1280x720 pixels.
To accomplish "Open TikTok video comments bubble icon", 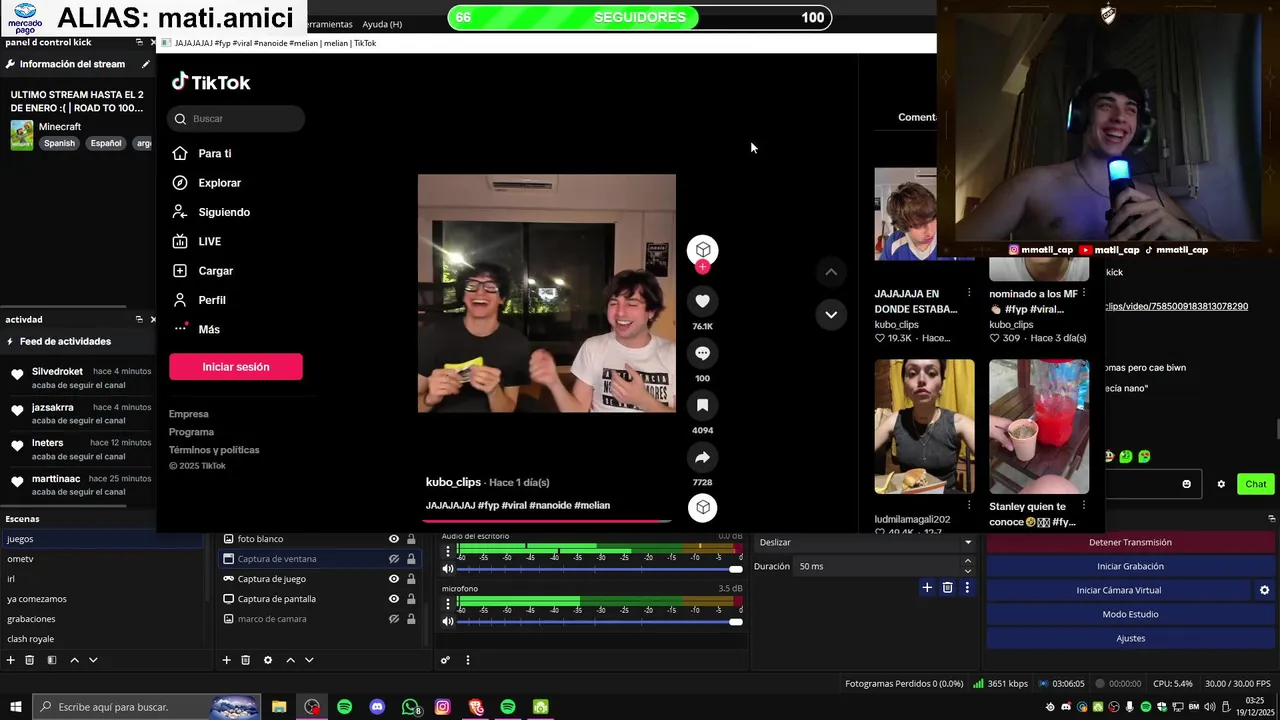I will (702, 353).
